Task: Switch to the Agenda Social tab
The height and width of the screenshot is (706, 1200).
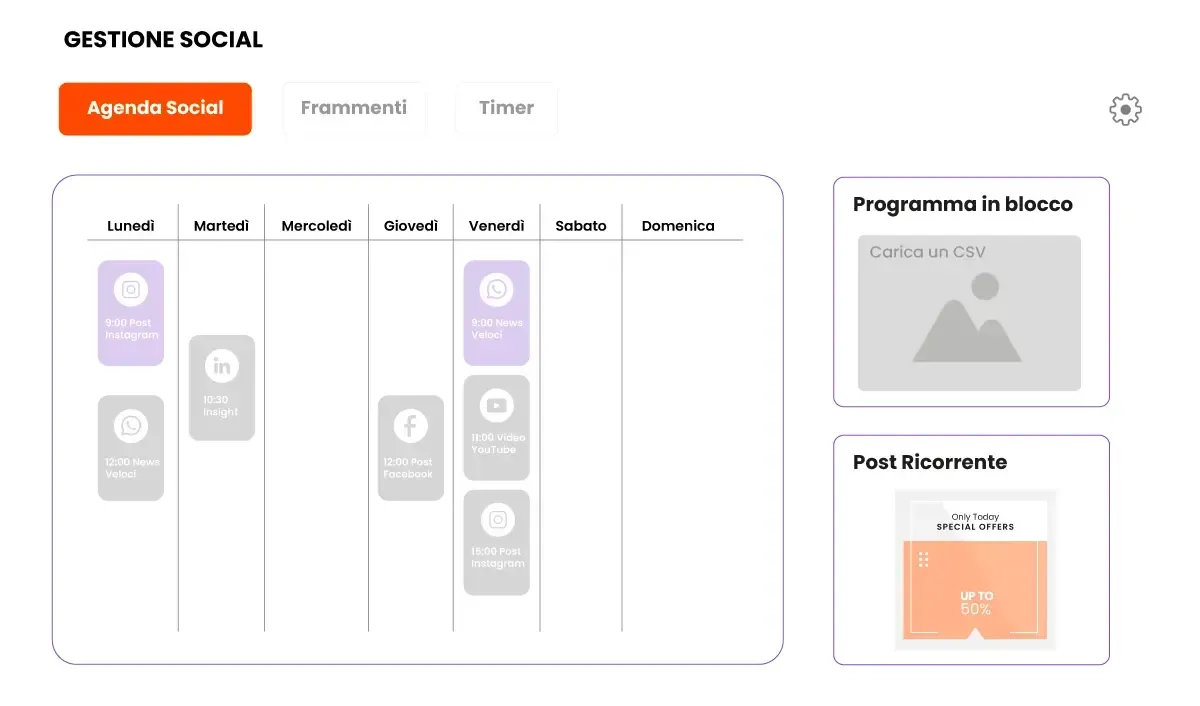Action: [155, 108]
